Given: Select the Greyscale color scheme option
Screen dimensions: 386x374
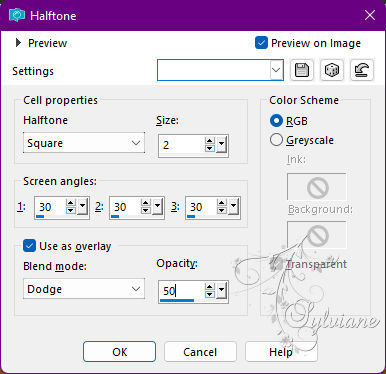Looking at the screenshot, I should pos(276,140).
